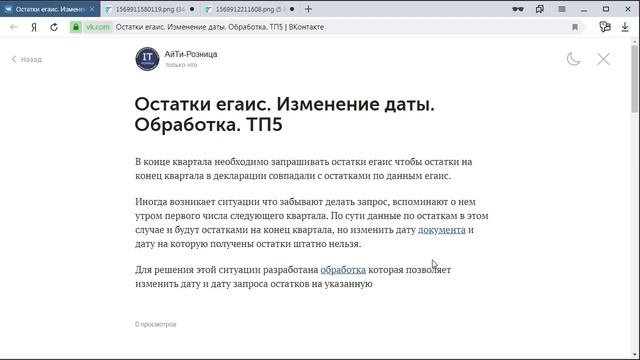Click the vertical scrollbar thumb
The width and height of the screenshot is (640, 360).
coord(635,79)
